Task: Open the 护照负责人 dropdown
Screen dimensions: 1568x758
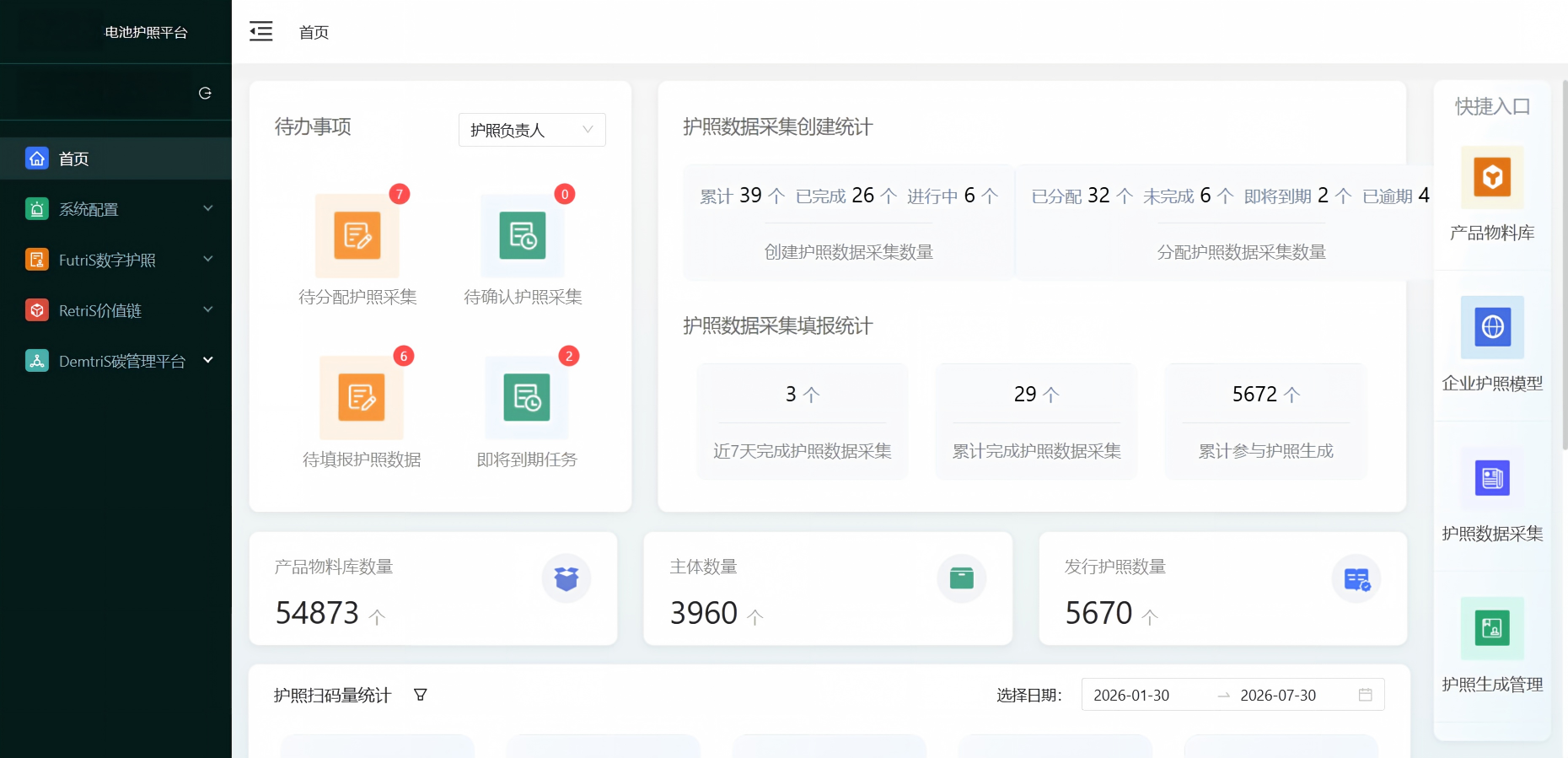Action: click(x=532, y=130)
